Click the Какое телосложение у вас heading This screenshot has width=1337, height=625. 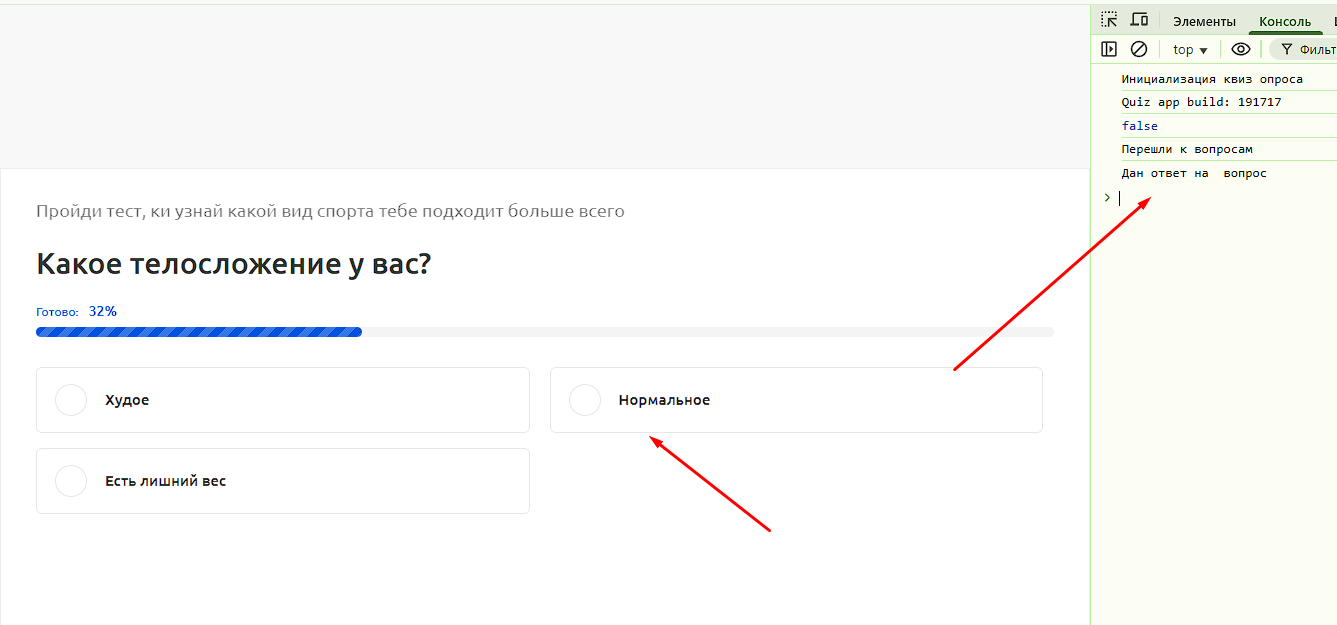(x=233, y=264)
